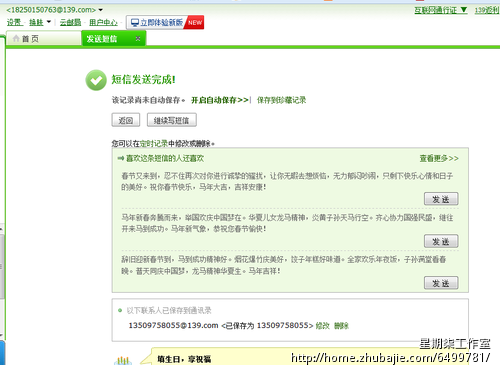The height and width of the screenshot is (365, 500).
Task: Click 删除 for saved contact 13509758055
Action: click(x=341, y=326)
